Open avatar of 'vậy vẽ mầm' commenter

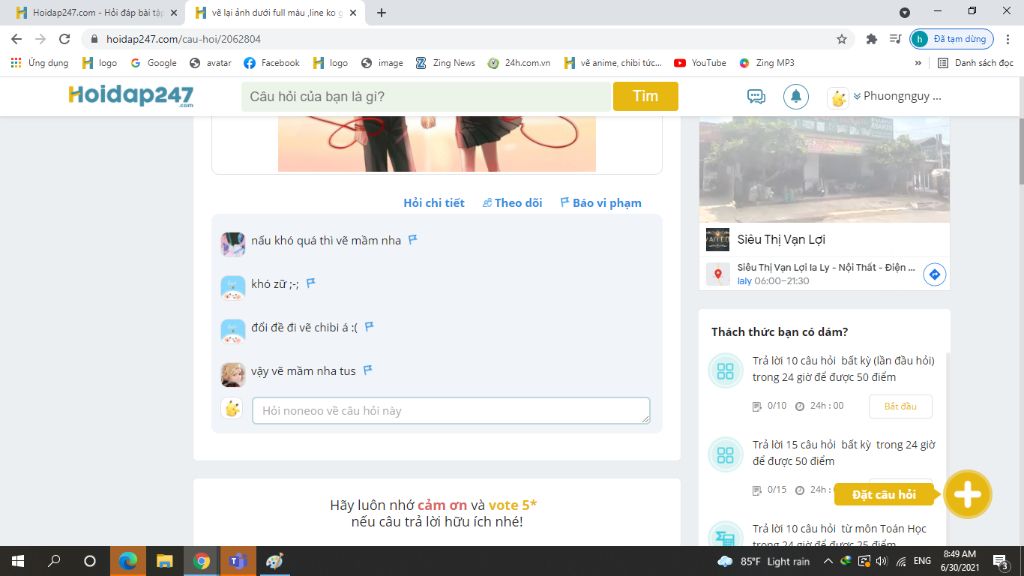(x=232, y=375)
